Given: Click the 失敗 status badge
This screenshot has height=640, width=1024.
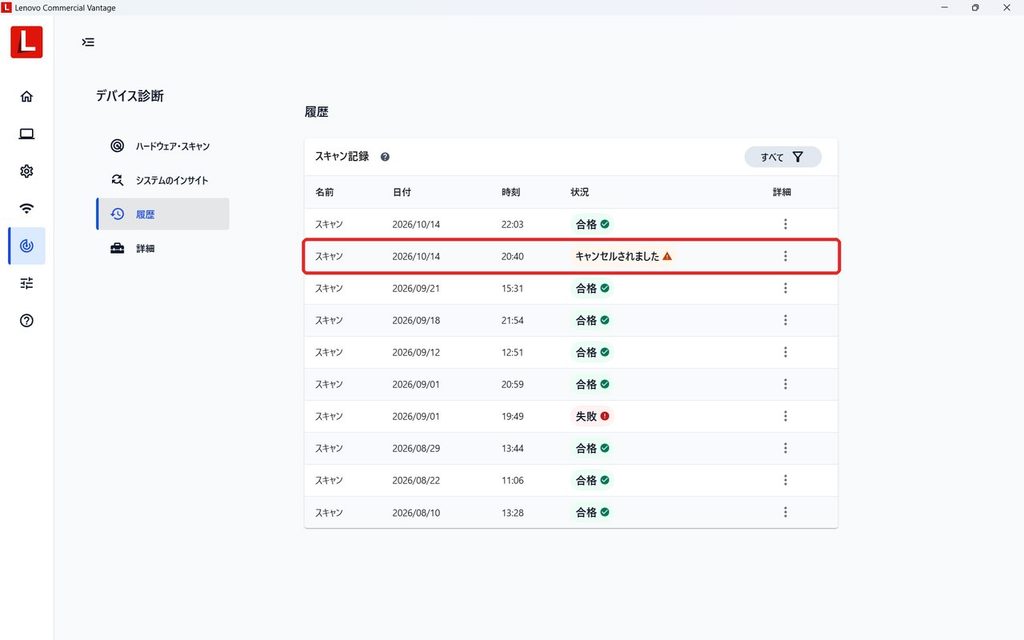Looking at the screenshot, I should click(x=592, y=416).
